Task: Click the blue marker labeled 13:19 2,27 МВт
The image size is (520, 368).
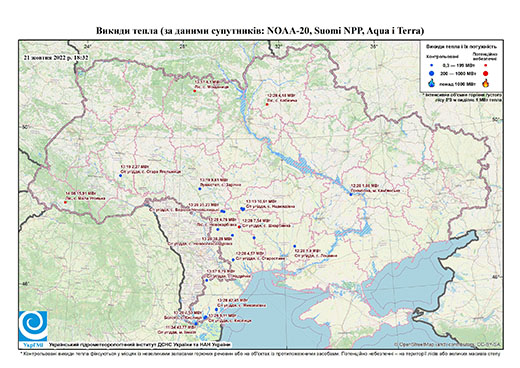Action: point(120,176)
